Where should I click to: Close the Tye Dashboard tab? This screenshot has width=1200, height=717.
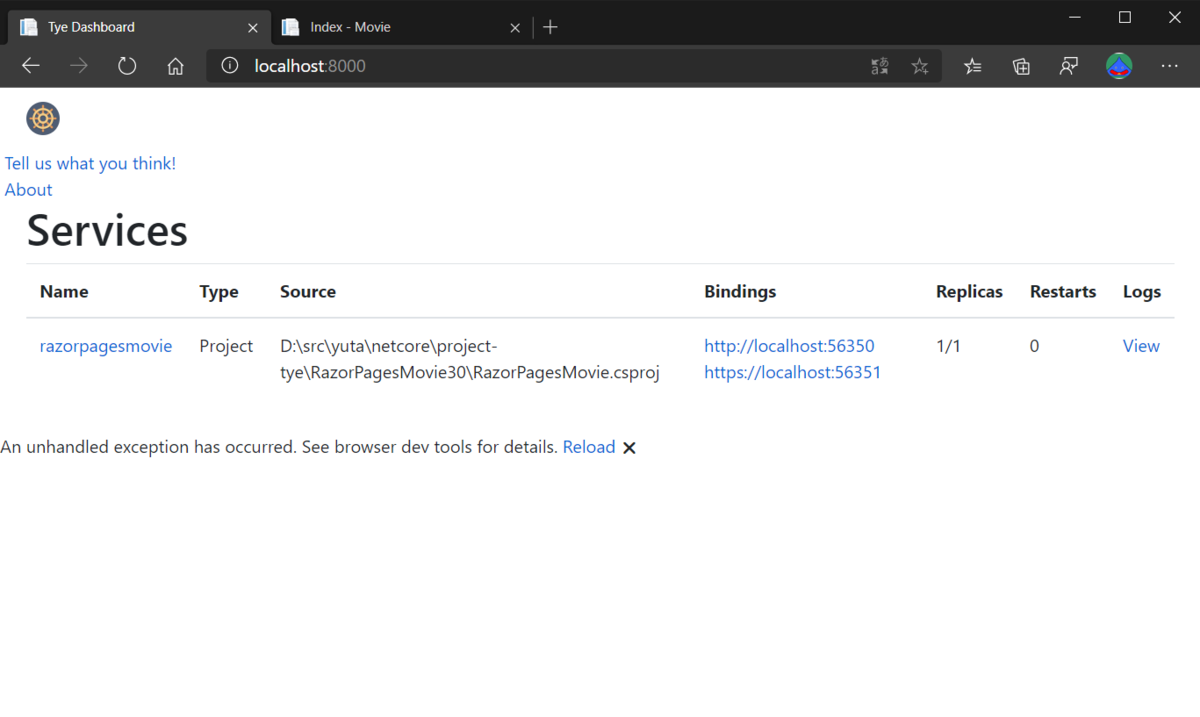[x=253, y=27]
